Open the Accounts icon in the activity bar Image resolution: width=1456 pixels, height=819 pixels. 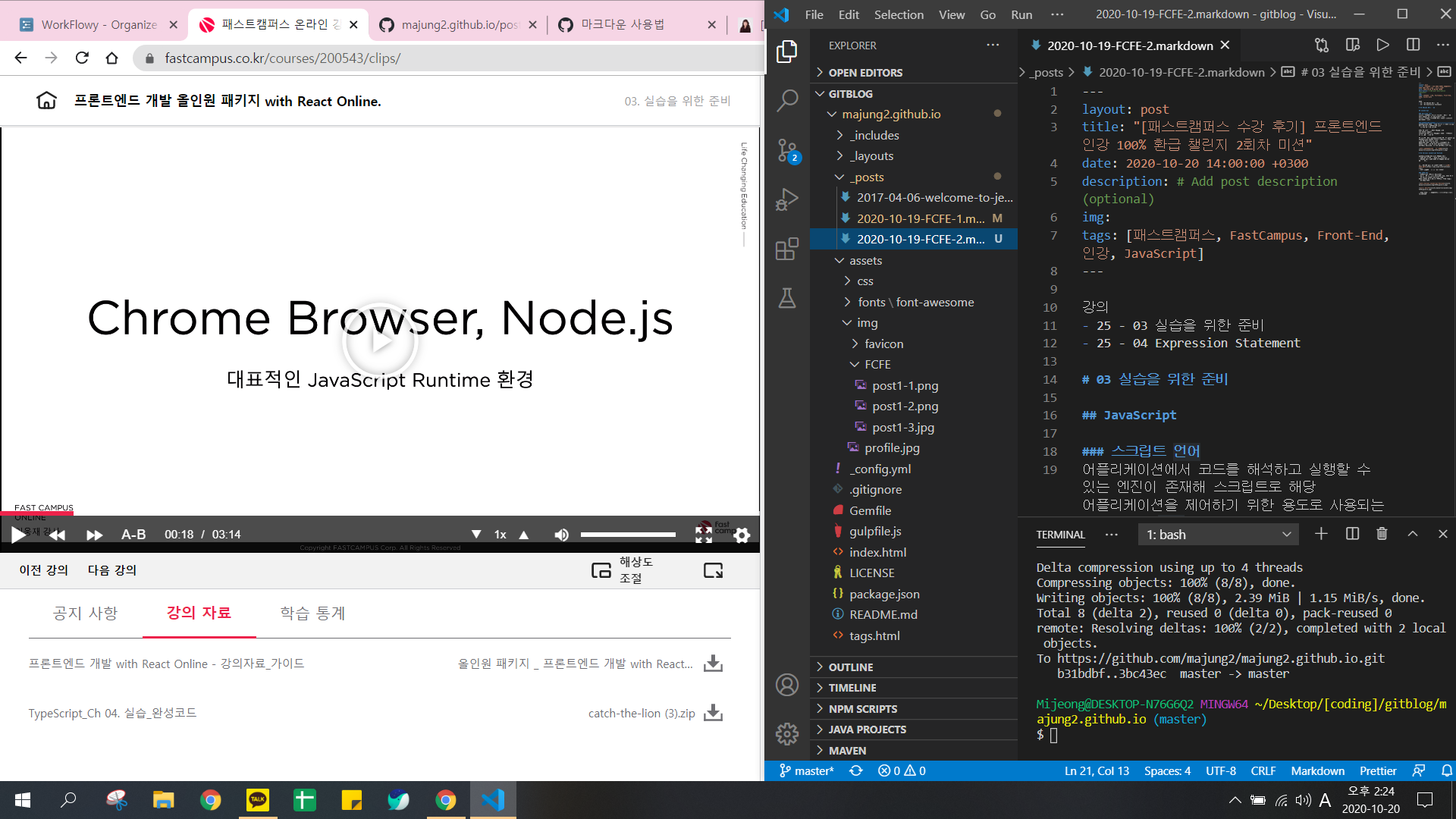coord(787,685)
